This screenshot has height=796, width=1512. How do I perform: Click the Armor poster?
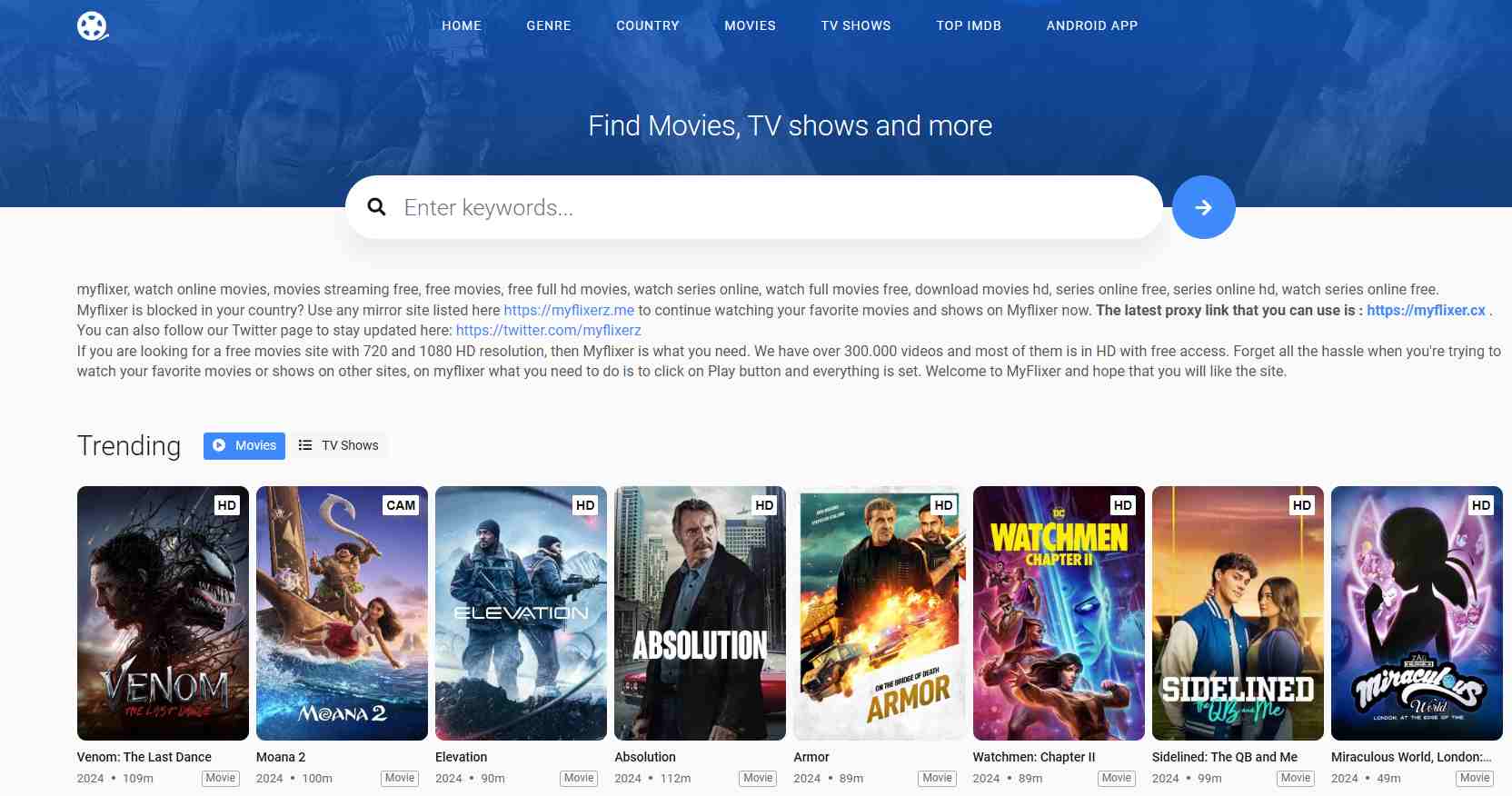(x=879, y=613)
